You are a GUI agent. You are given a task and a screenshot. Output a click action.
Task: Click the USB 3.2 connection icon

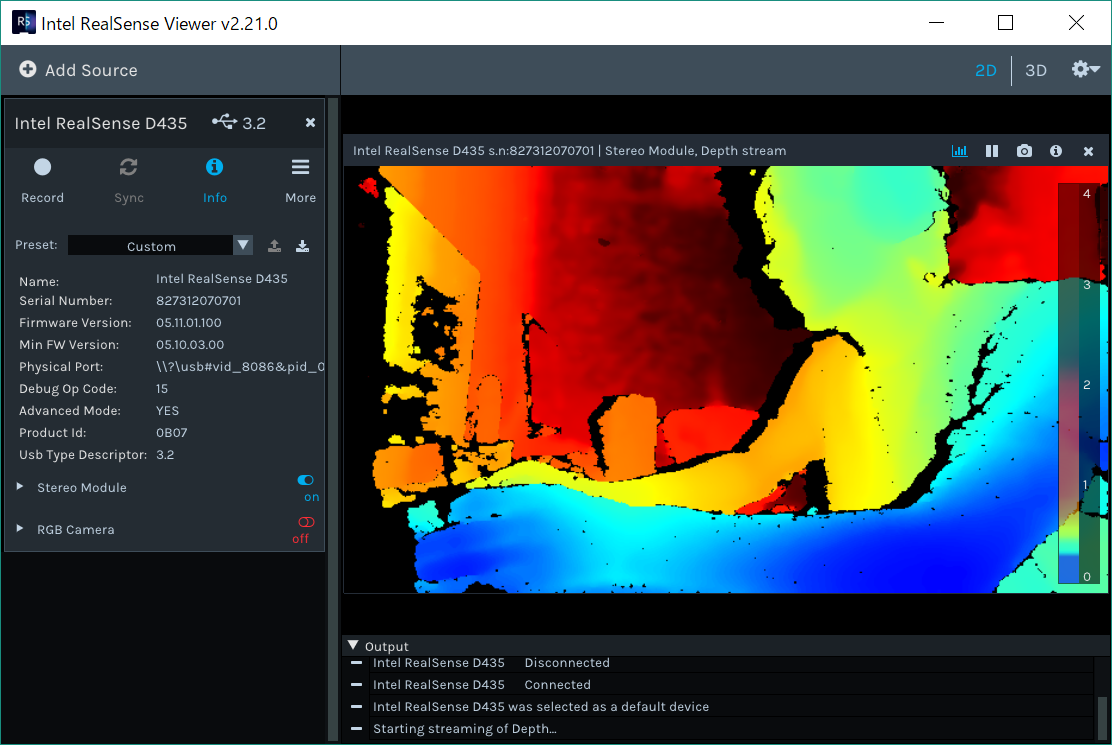coord(225,122)
